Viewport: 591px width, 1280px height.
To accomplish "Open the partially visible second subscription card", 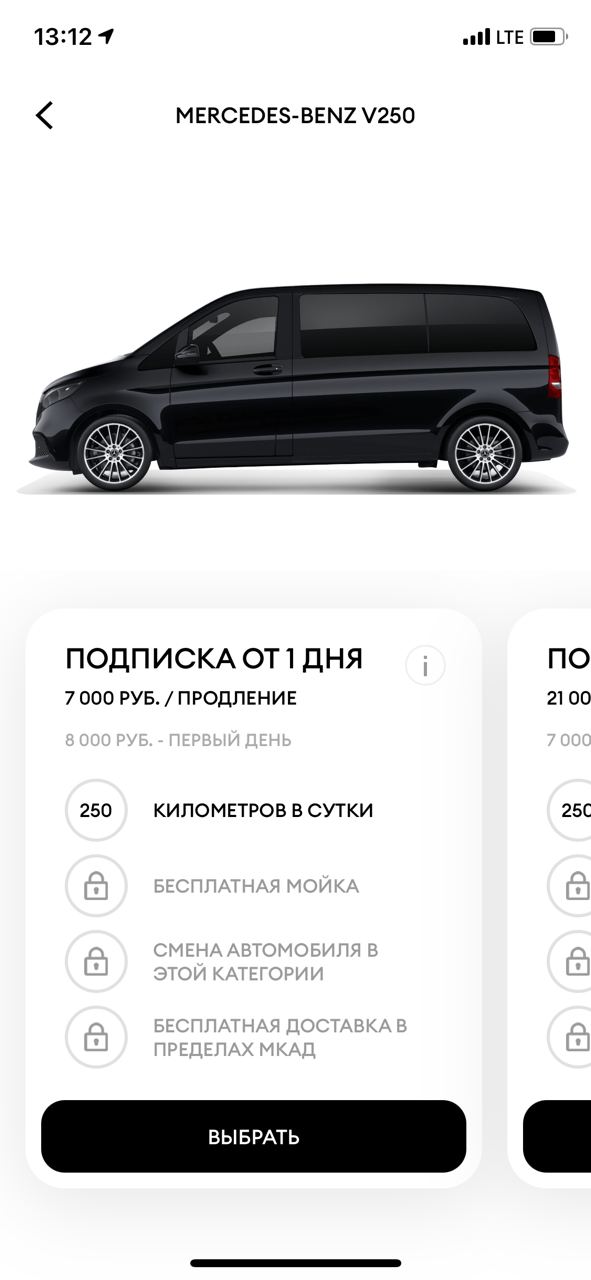I will [549, 898].
